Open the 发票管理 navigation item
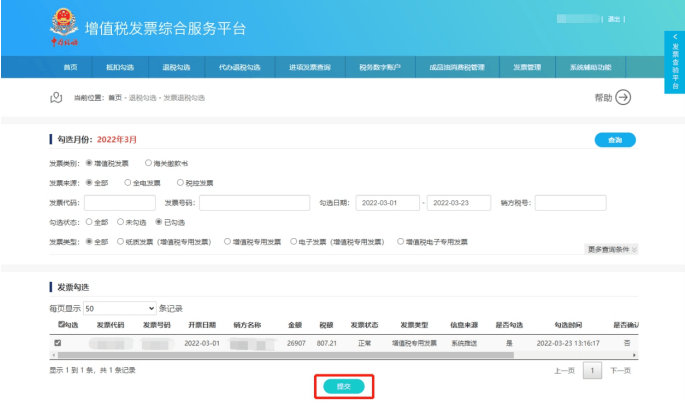685x416 pixels. click(x=527, y=67)
